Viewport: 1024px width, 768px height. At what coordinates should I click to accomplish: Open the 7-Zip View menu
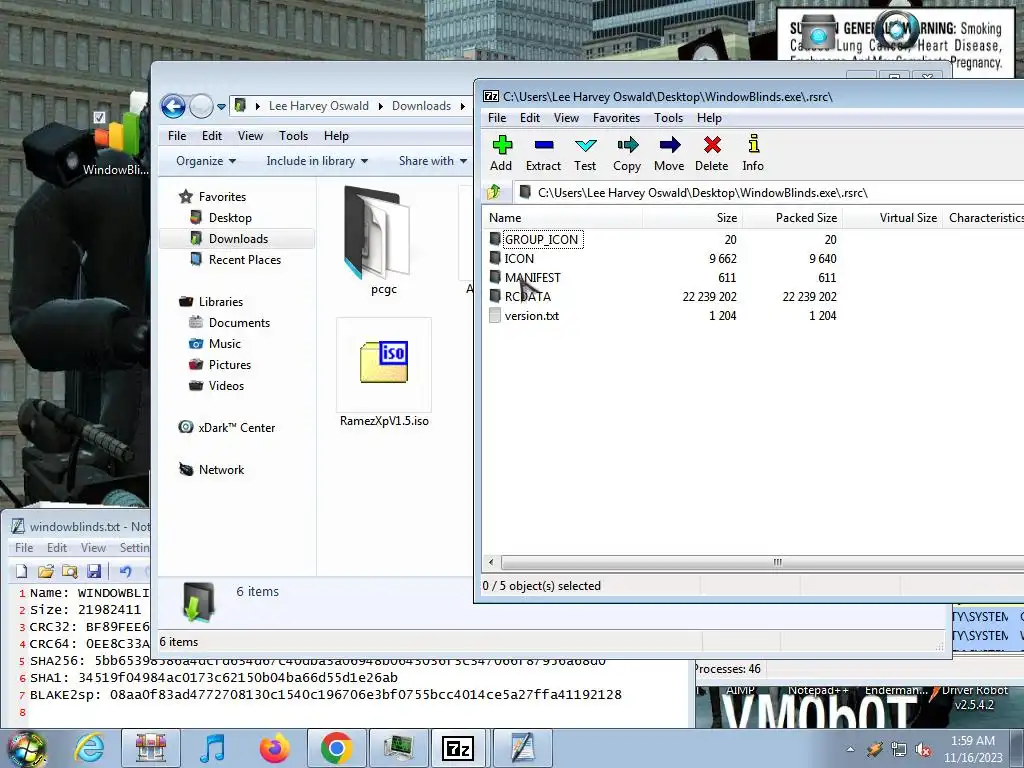coord(566,118)
